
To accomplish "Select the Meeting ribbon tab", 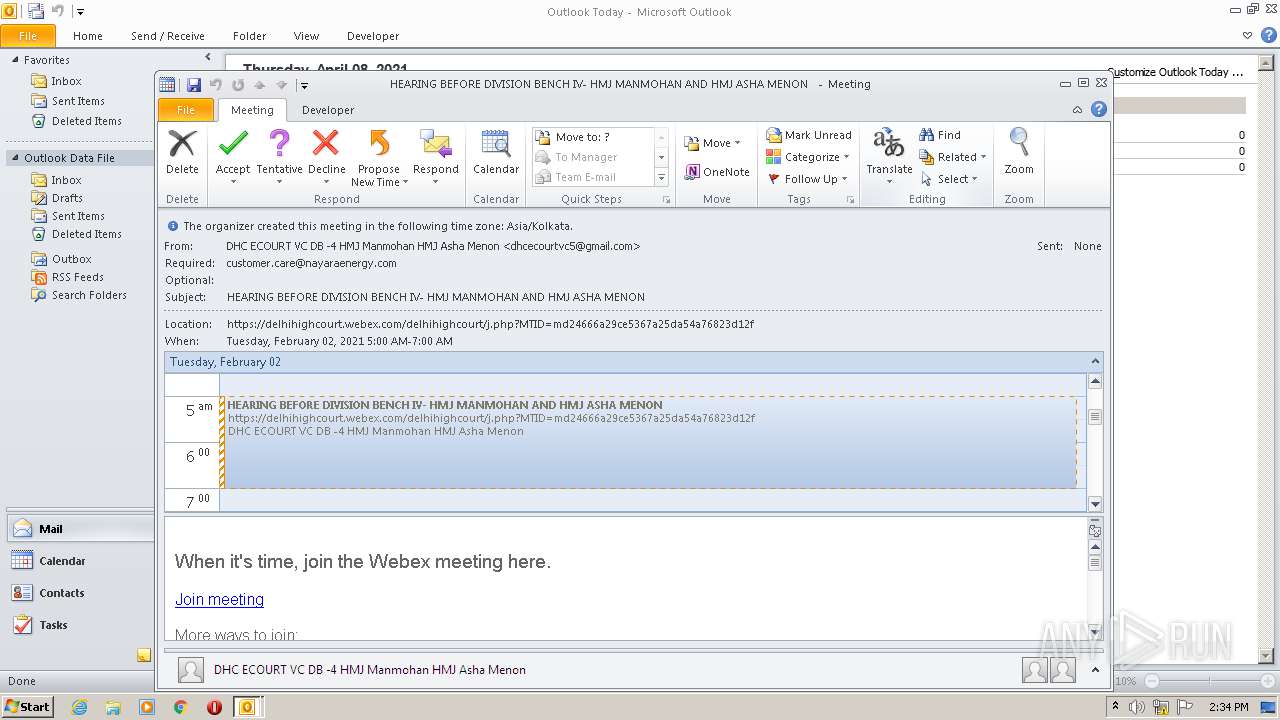I will 252,110.
